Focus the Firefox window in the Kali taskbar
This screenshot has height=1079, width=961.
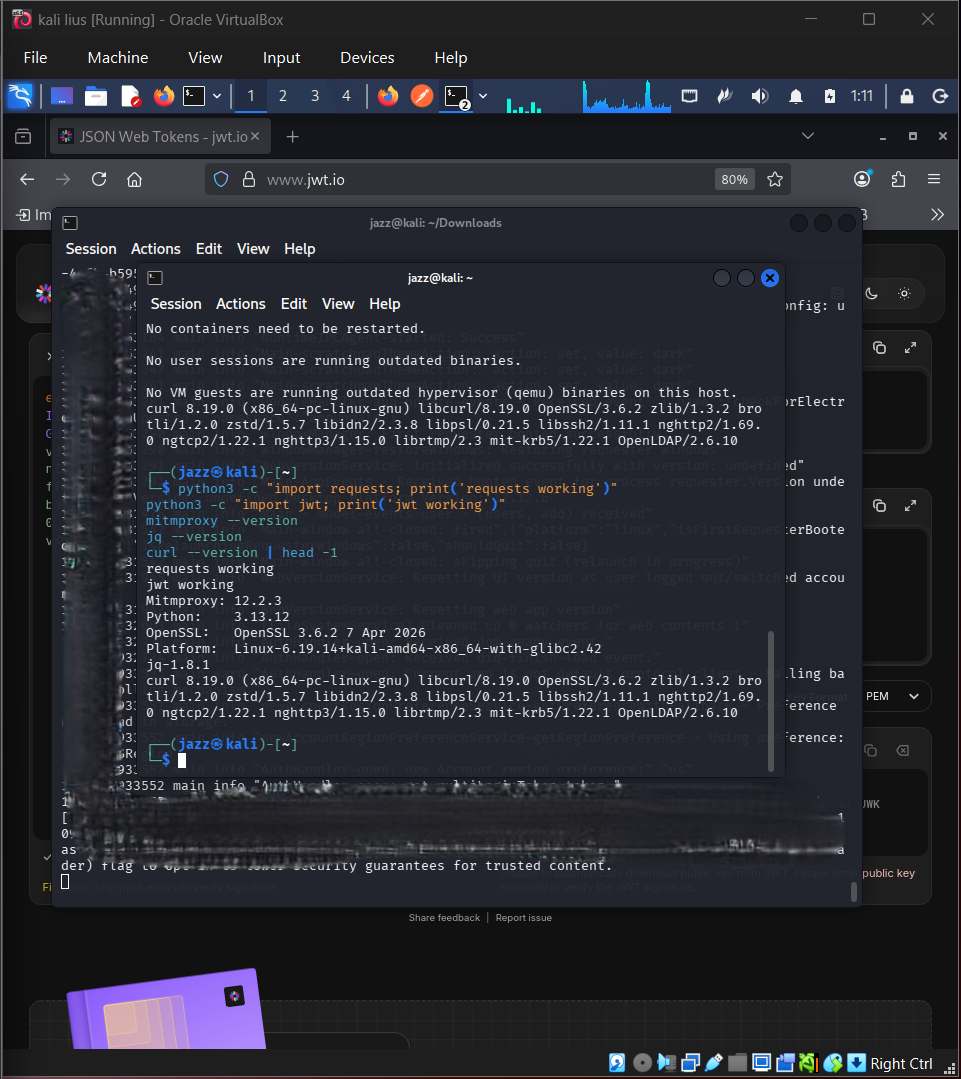[x=388, y=96]
